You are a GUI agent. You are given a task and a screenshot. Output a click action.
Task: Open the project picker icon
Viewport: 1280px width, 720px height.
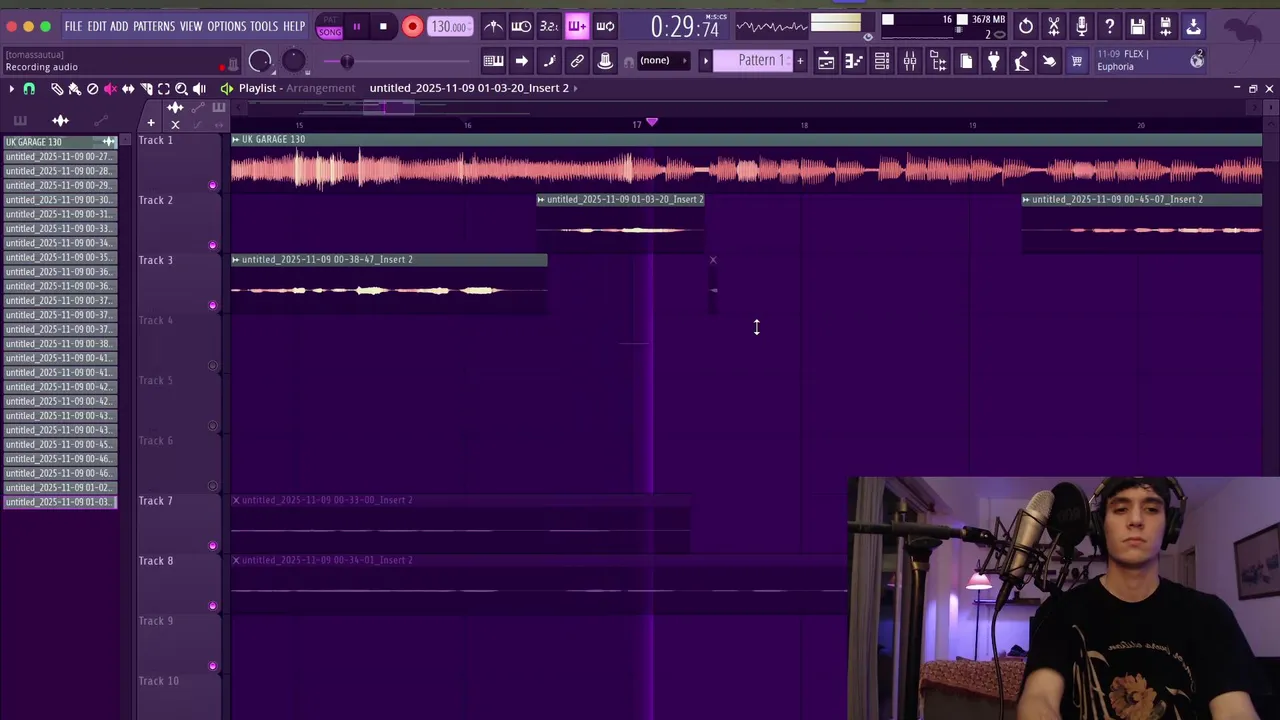966,61
